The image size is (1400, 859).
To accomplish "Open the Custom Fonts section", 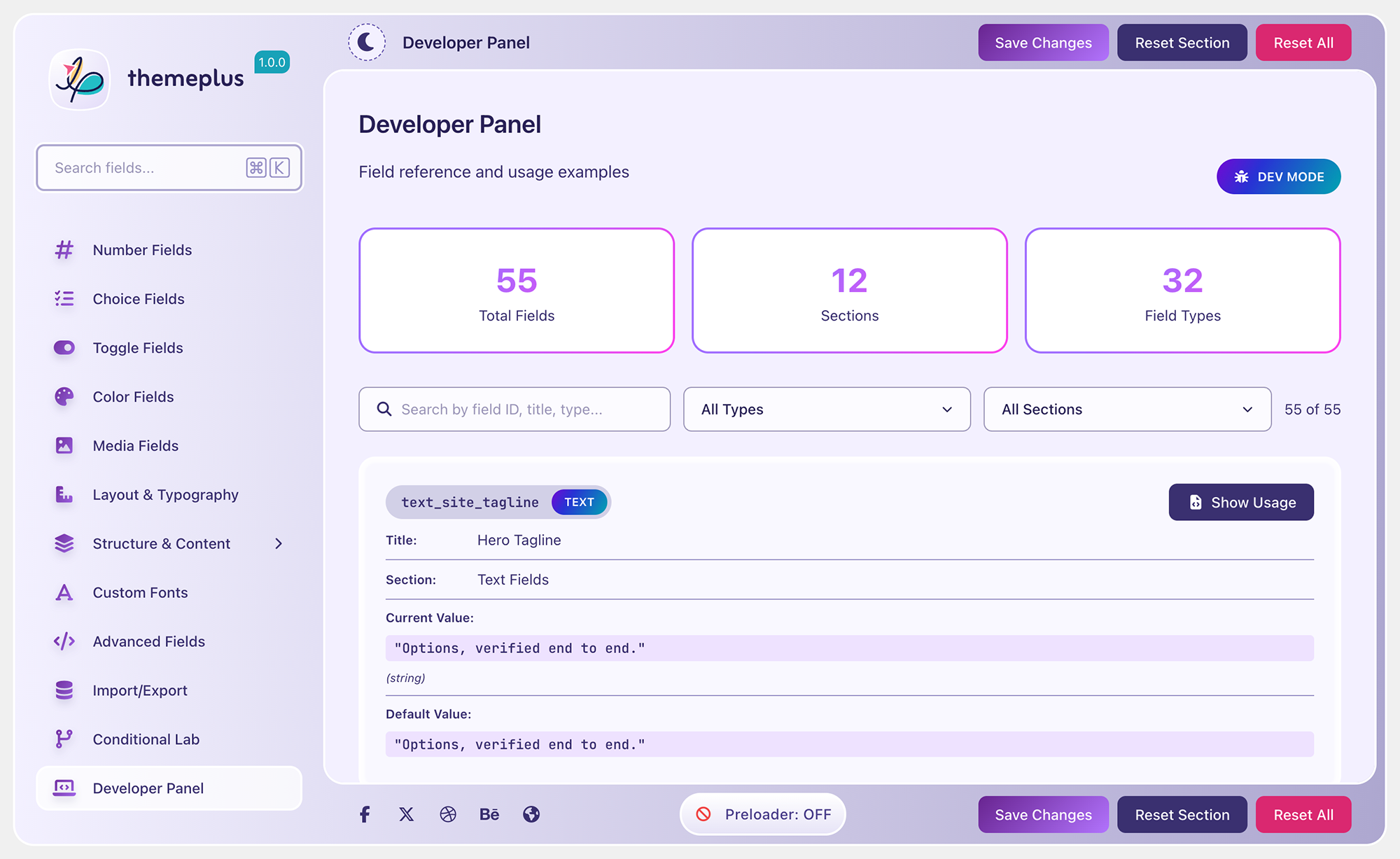I will coord(169,593).
